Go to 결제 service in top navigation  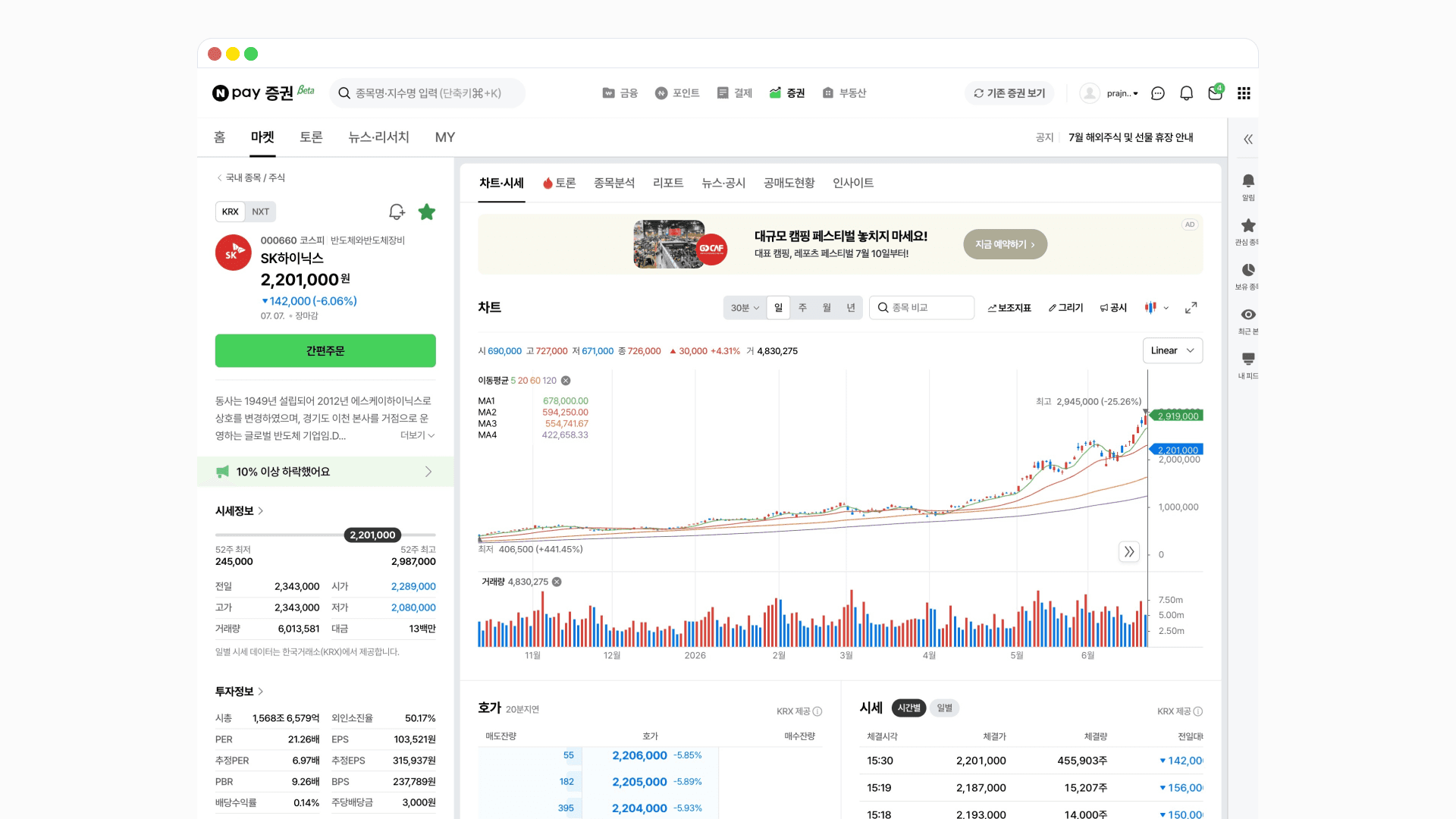tap(735, 93)
